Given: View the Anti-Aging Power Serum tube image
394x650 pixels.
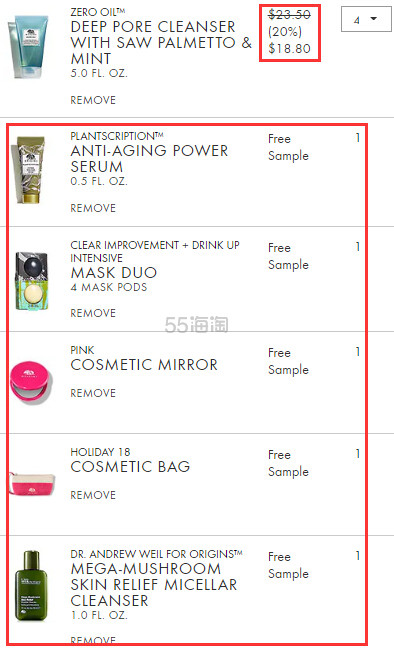Looking at the screenshot, I should (29, 170).
